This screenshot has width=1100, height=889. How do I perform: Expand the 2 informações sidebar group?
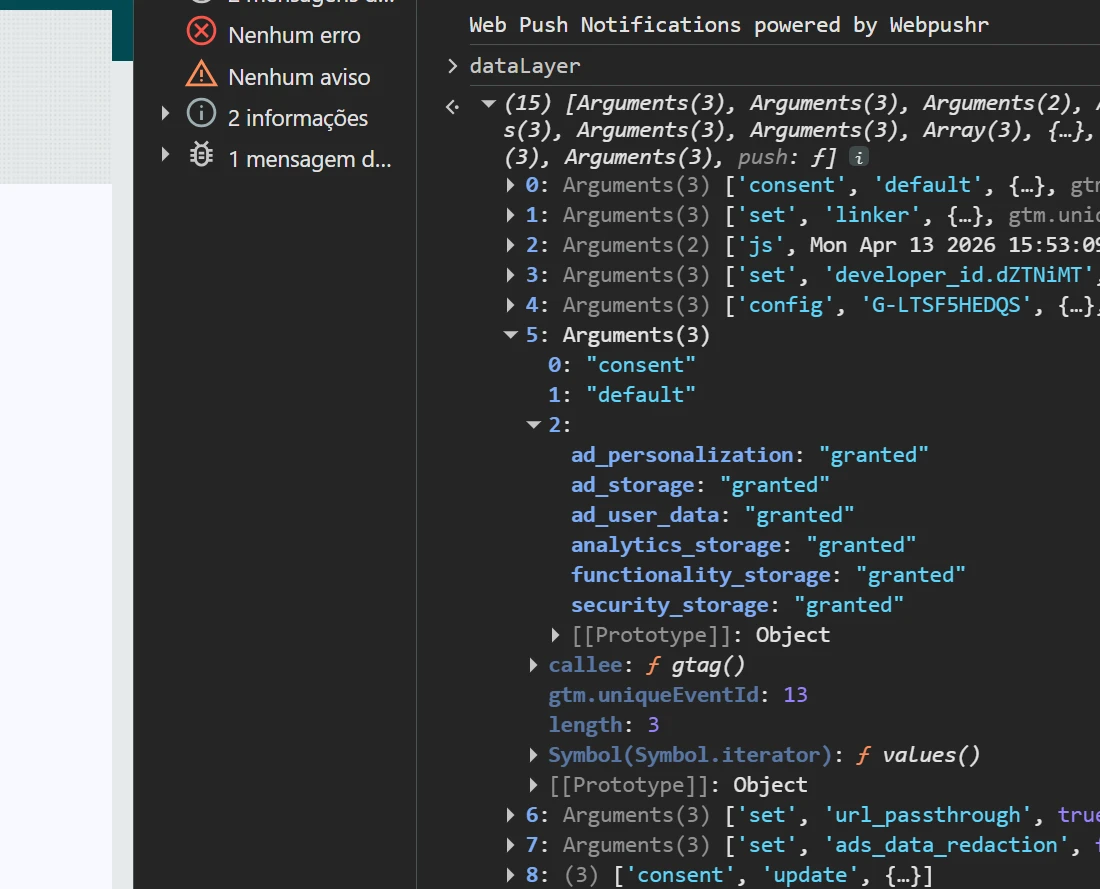click(x=166, y=115)
